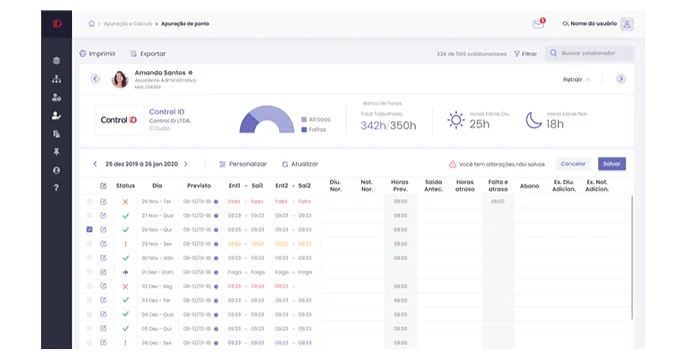The image size is (686, 360).
Task: Click the Cancelar button
Action: pos(573,164)
